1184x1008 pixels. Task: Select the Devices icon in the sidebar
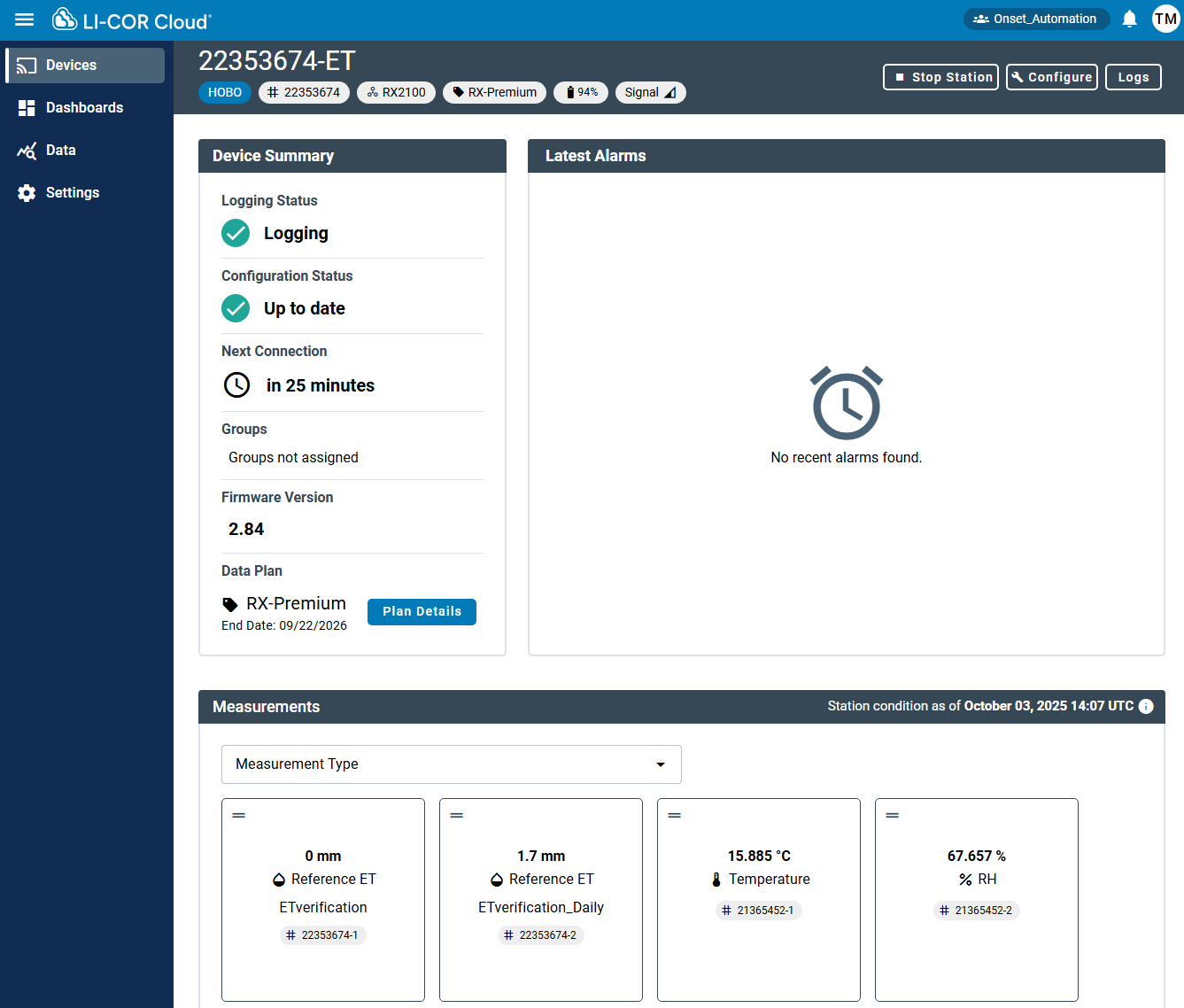pos(27,65)
